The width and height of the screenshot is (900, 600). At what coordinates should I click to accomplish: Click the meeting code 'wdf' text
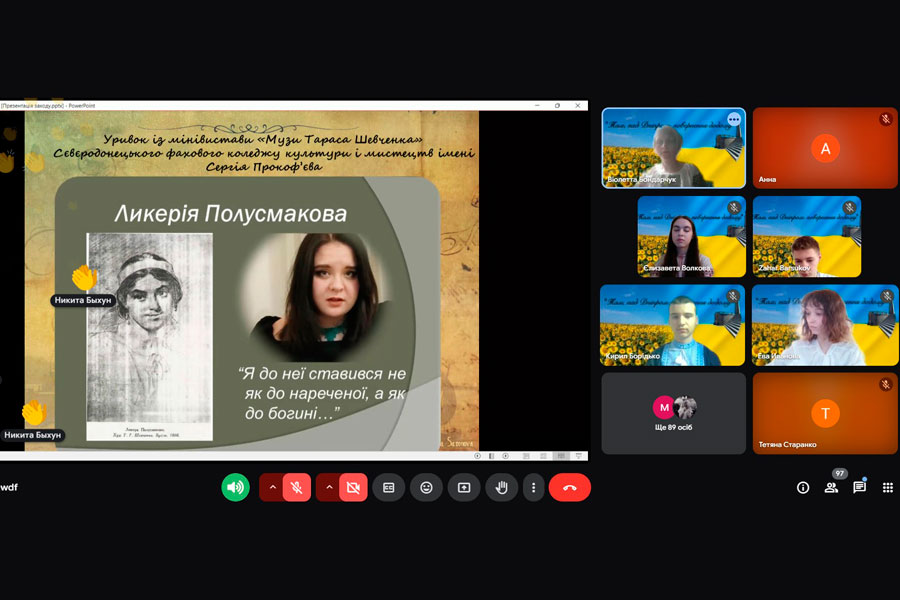9,487
